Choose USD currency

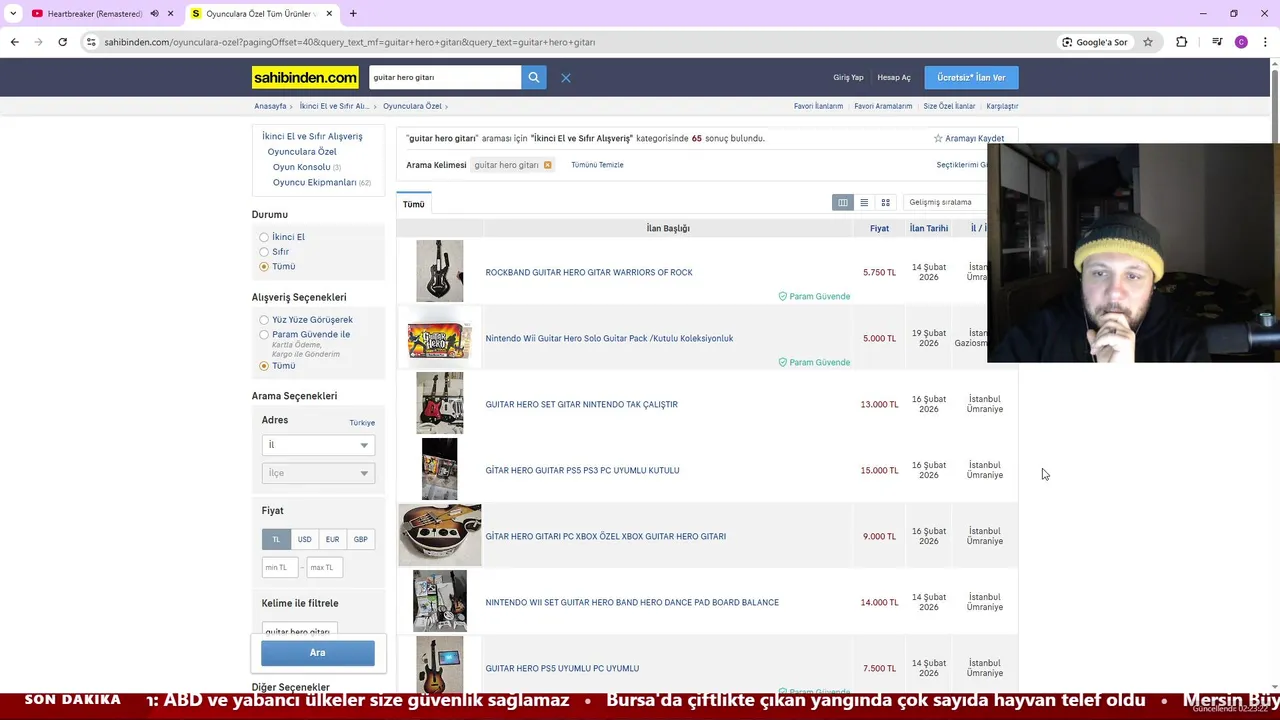click(304, 539)
